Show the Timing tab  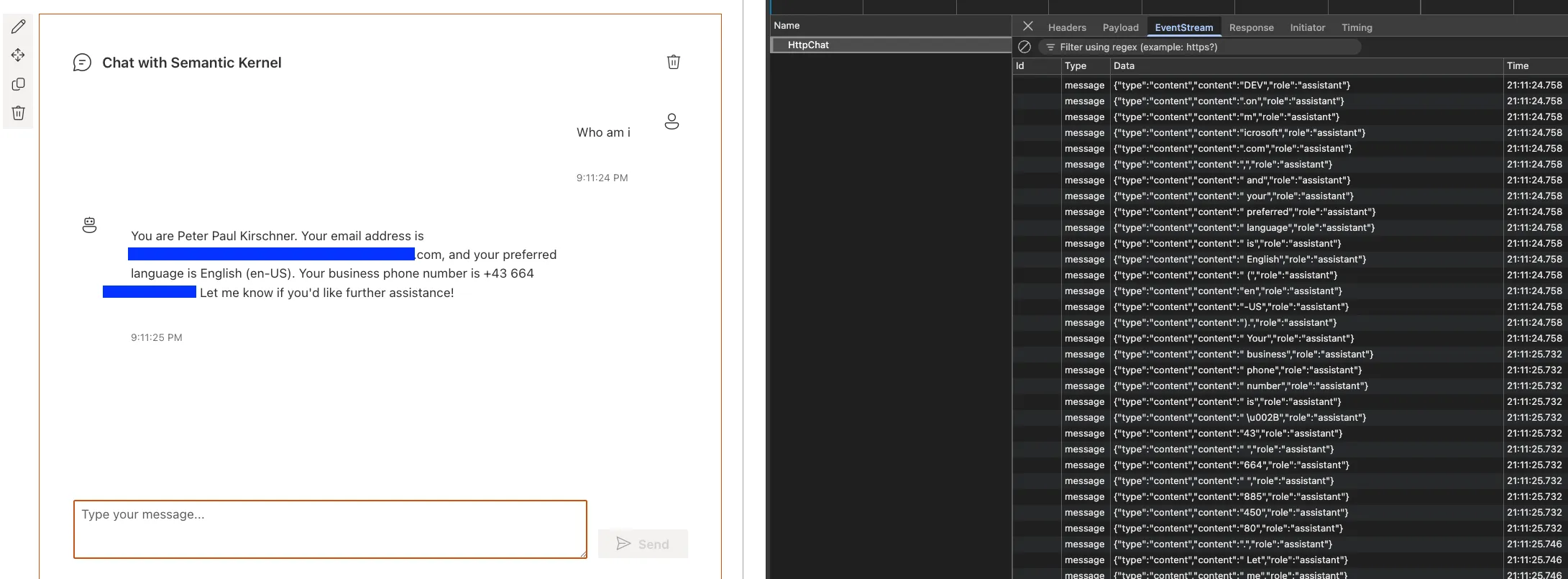1357,27
